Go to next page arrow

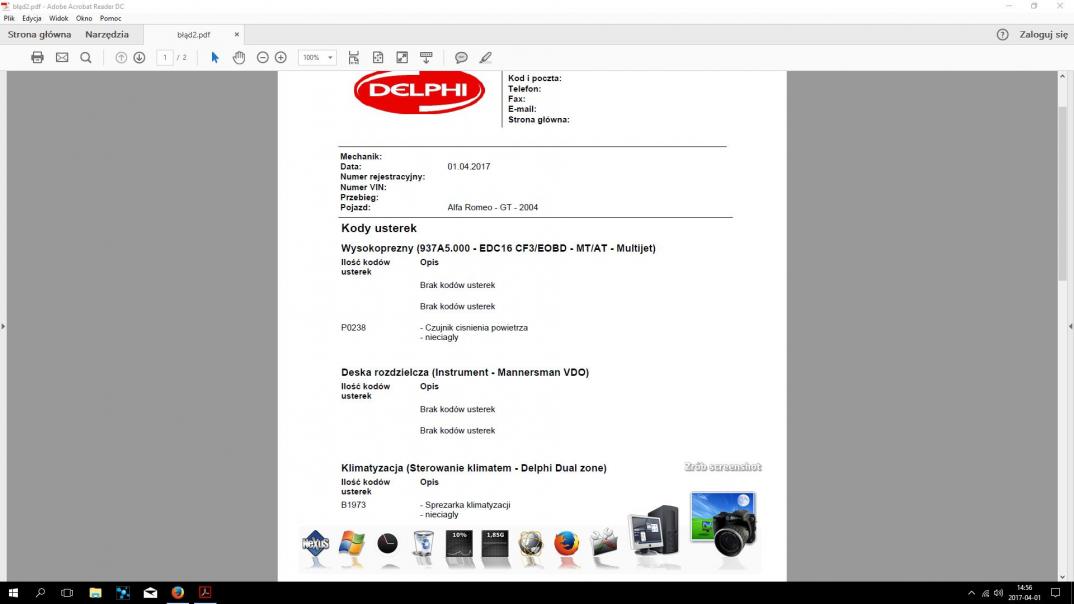[x=139, y=58]
